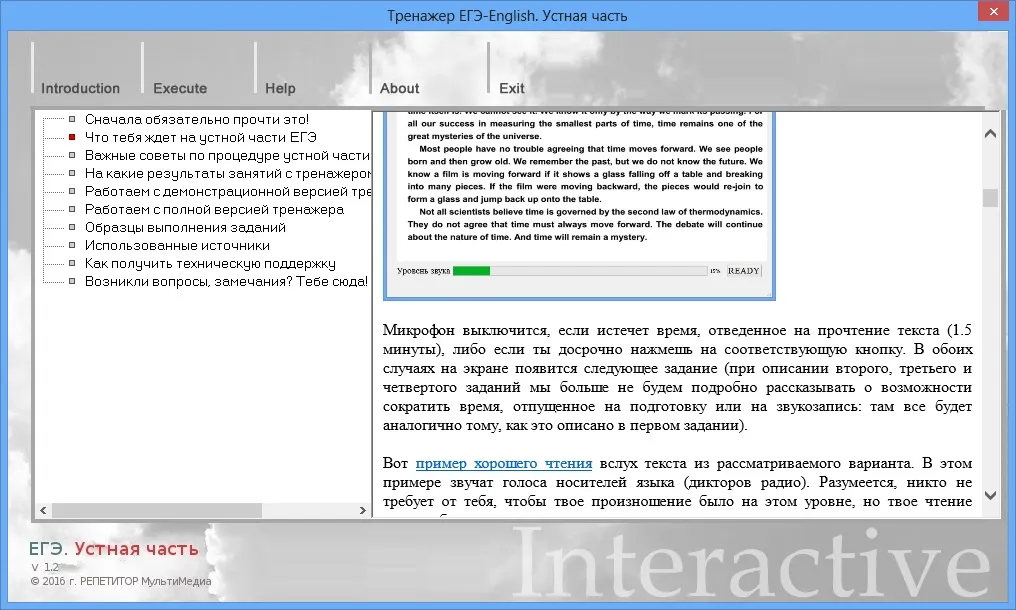The image size is (1016, 610).
Task: Click READY button in embedded screenshot
Action: point(743,271)
